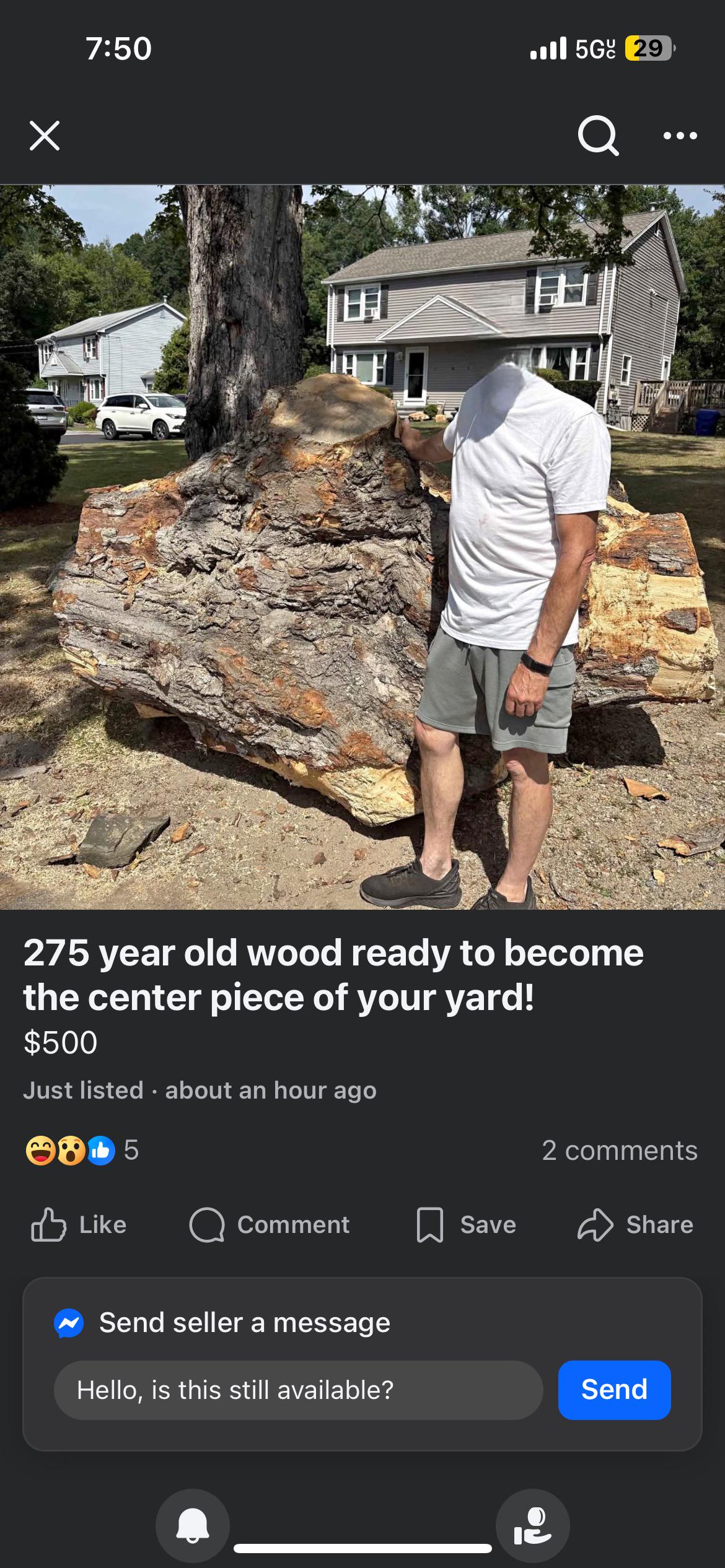The image size is (725, 1568).
Task: Send the message with the Send button
Action: tap(614, 1390)
